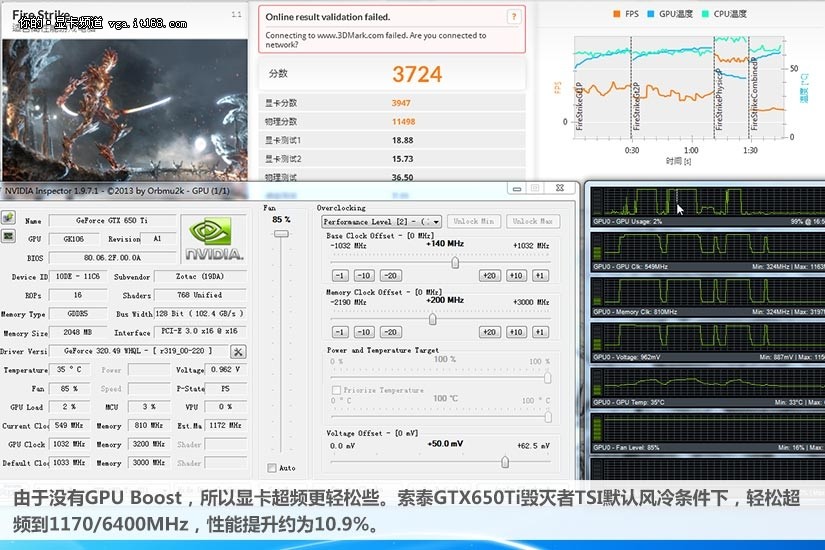Click the CPU温度 legend entry in chart
The image size is (825, 550).
tap(724, 14)
